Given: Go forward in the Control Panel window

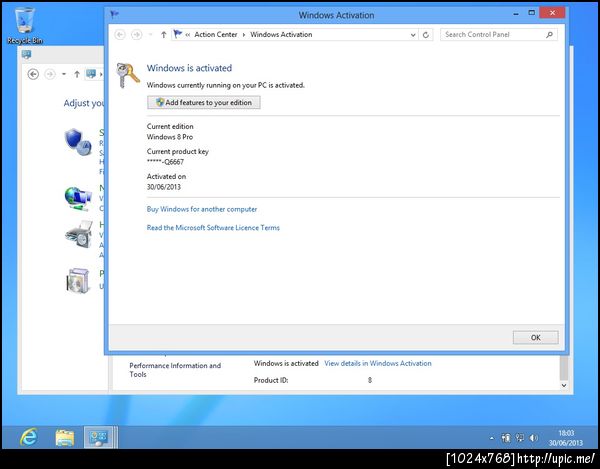Looking at the screenshot, I should 50,74.
